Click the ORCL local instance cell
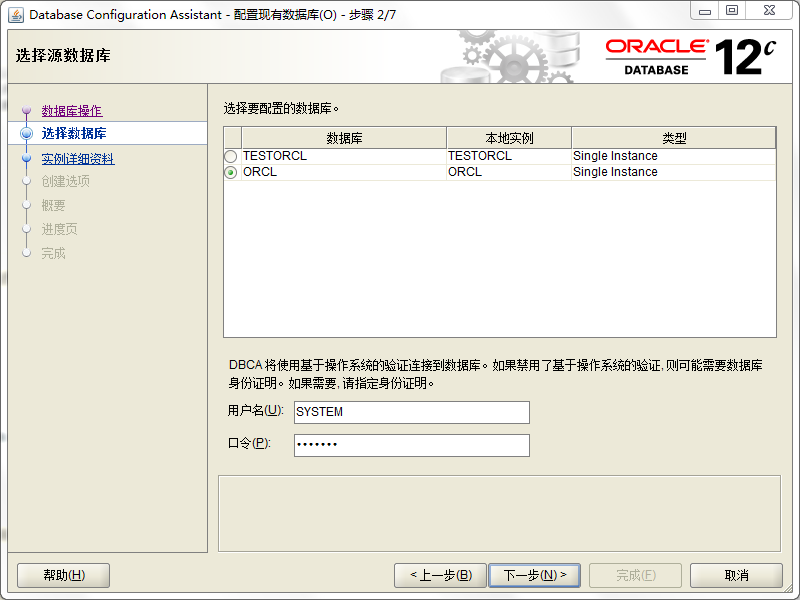This screenshot has width=800, height=600. click(x=509, y=172)
